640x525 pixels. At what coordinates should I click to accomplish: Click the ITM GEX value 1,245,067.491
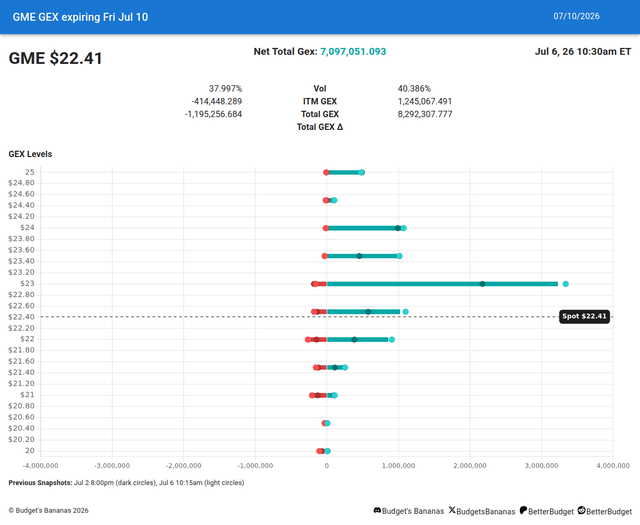coord(425,101)
